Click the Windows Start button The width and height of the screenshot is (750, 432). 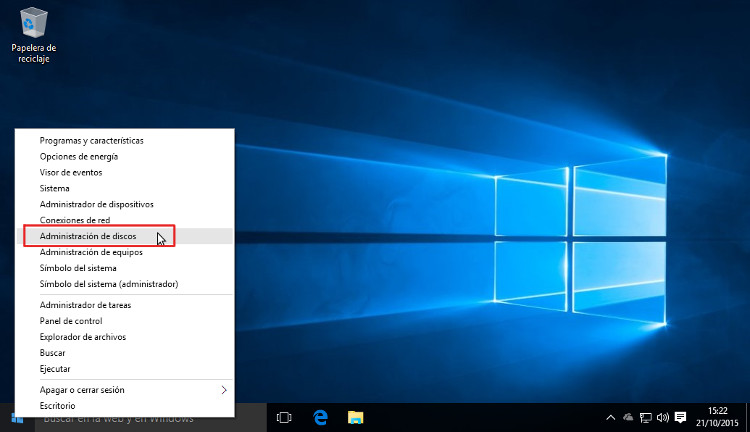click(x=17, y=418)
